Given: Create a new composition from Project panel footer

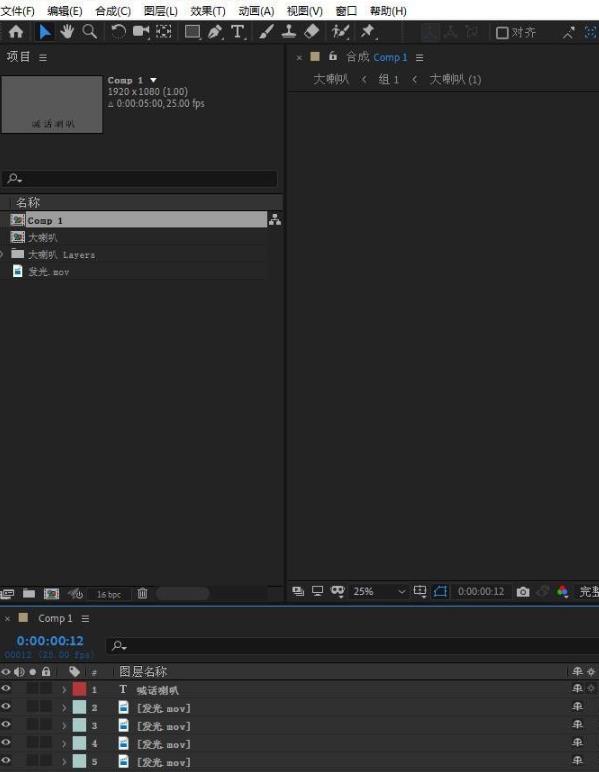Looking at the screenshot, I should (x=51, y=593).
